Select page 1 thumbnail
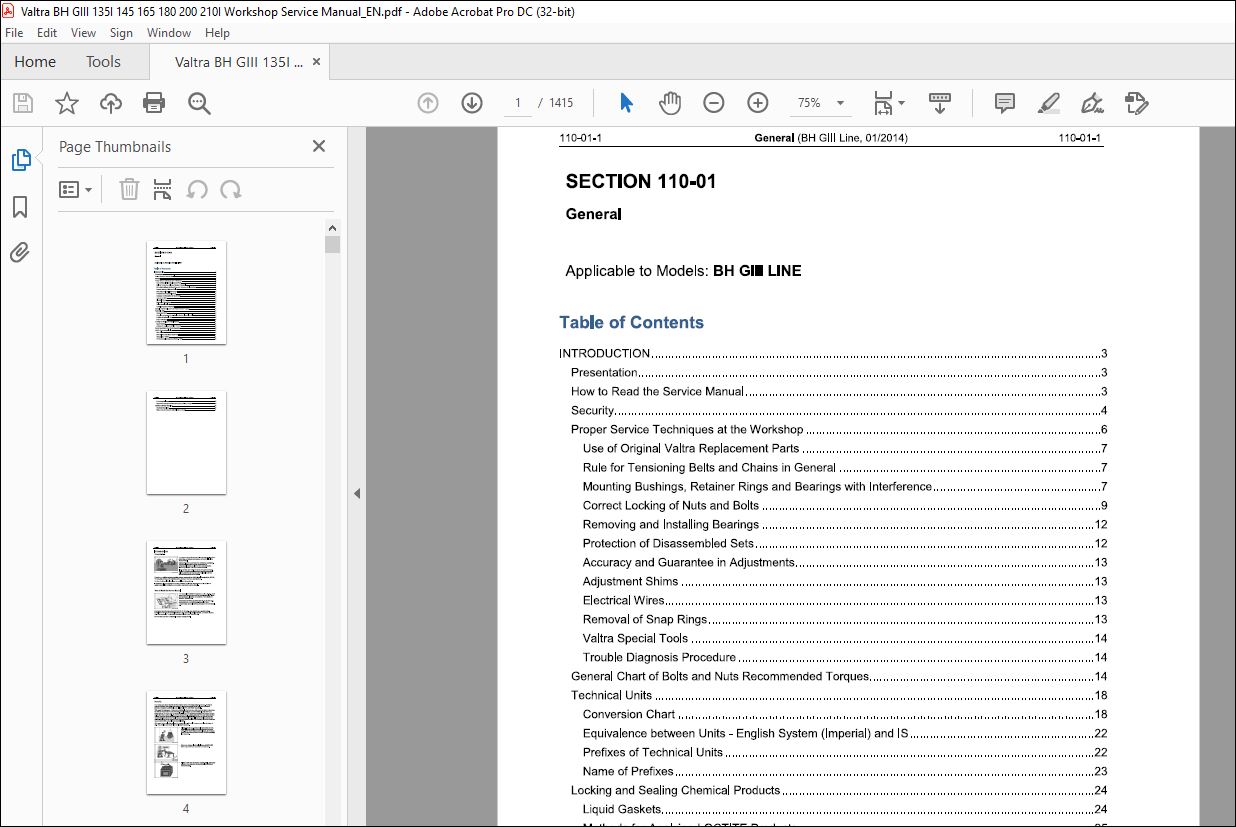 pos(186,292)
